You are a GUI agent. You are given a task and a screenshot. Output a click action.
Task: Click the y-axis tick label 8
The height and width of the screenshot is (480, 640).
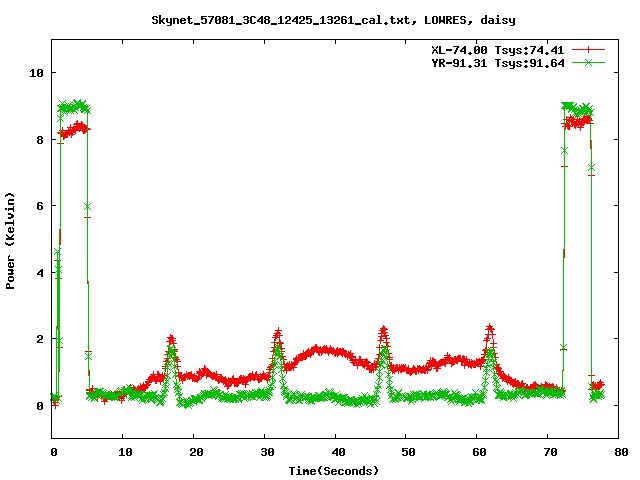point(40,140)
